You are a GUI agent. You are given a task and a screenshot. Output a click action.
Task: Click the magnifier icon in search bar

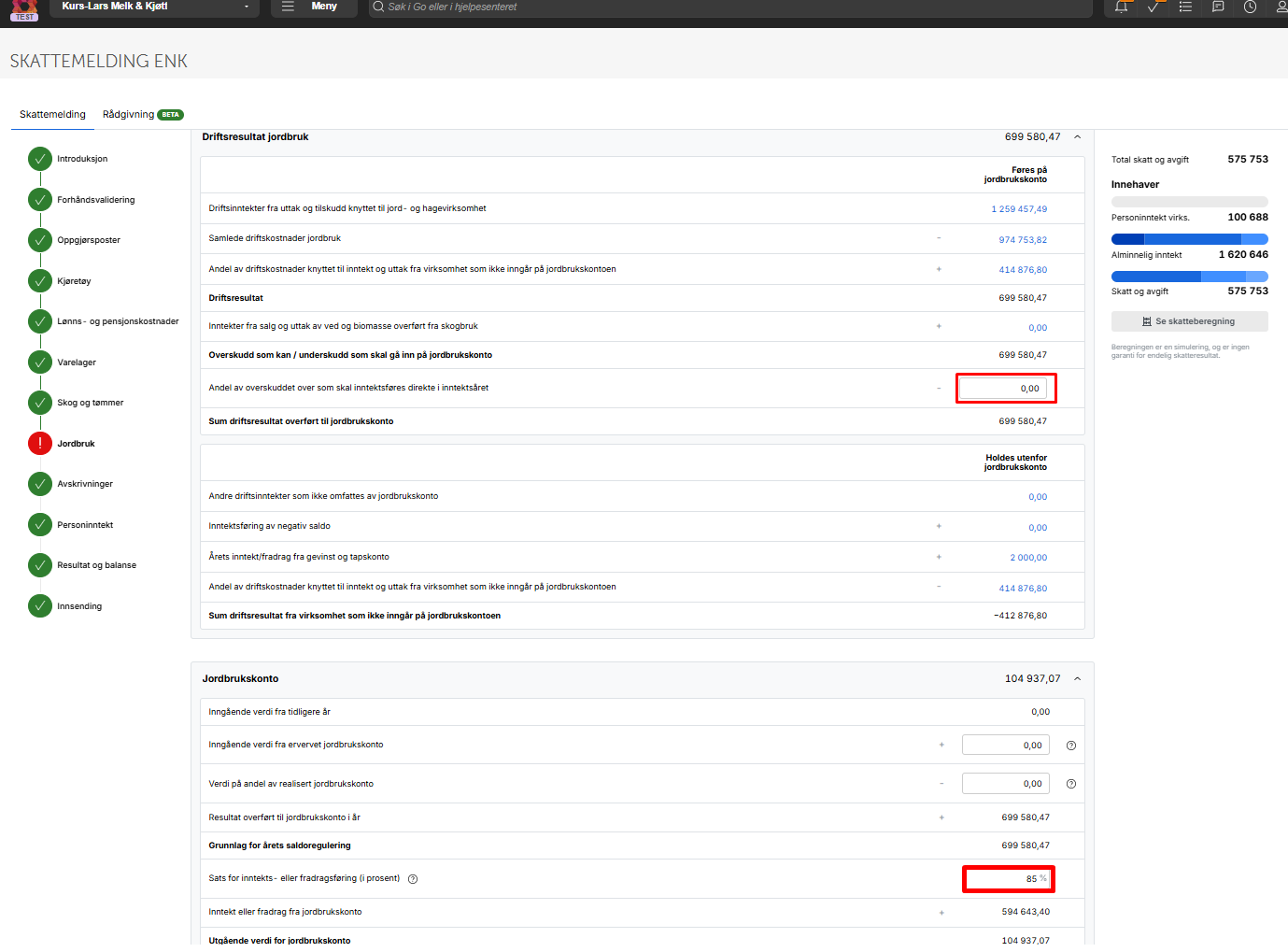point(378,7)
